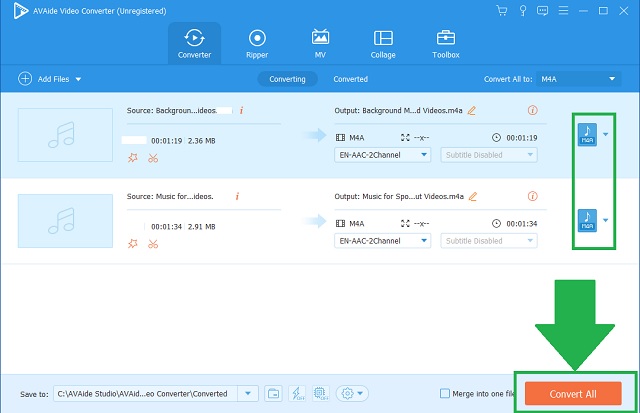640x413 pixels.
Task: Rename output Music for Spo...ut Videos.m4a
Action: (473, 197)
